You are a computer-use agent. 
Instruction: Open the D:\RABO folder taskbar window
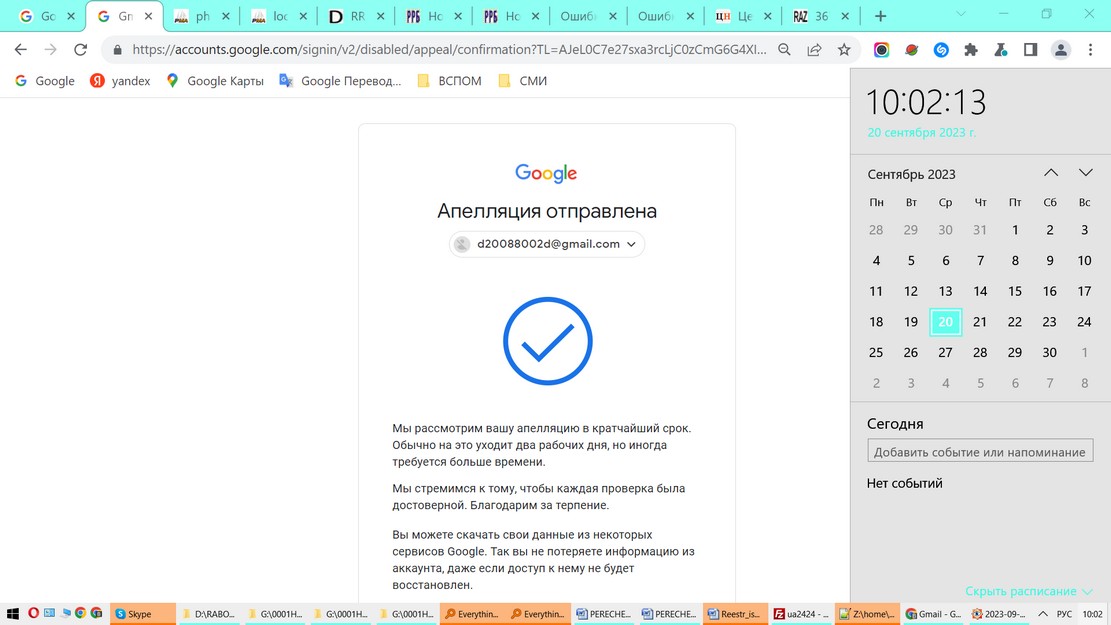point(208,614)
